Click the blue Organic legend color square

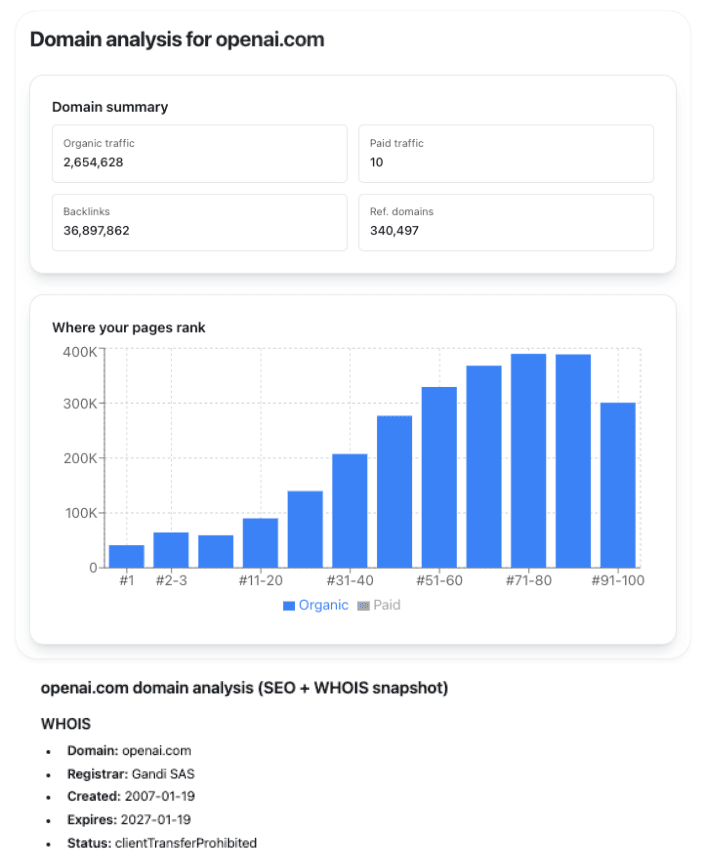(x=289, y=606)
